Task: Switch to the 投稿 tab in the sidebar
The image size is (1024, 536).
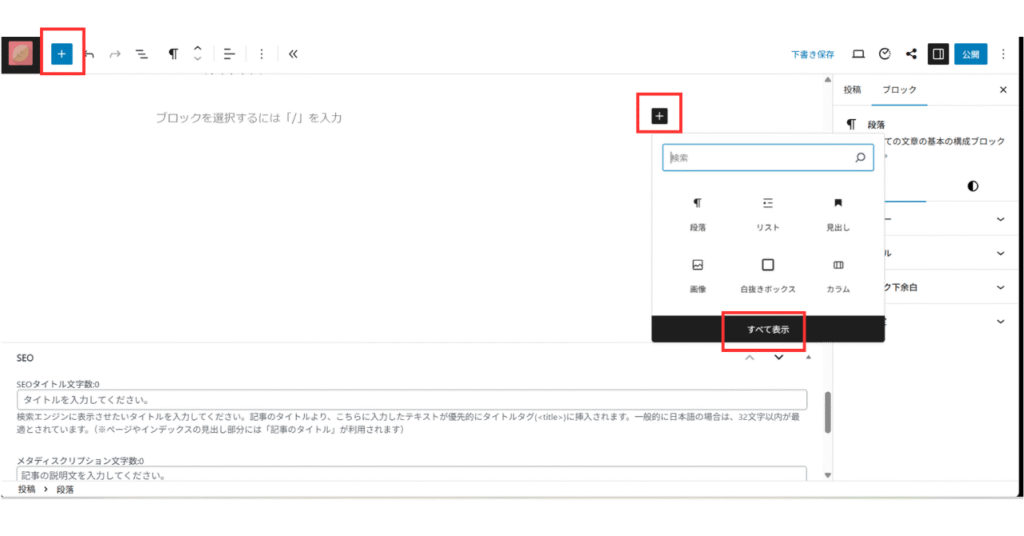Action: tap(852, 90)
